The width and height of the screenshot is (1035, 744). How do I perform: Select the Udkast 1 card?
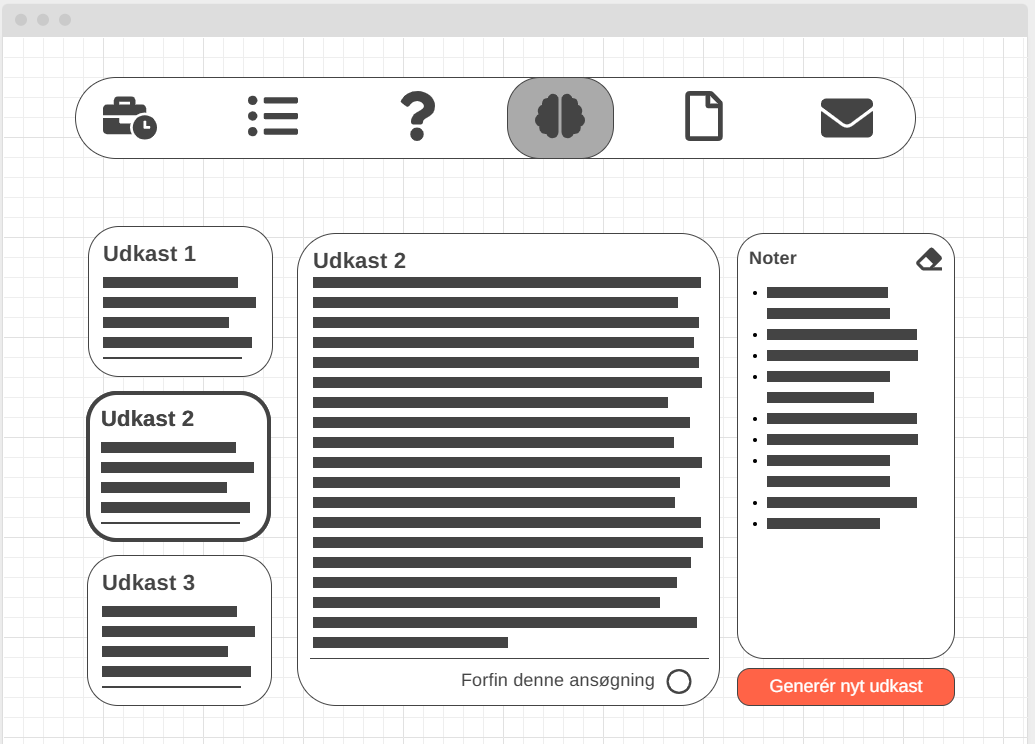coord(180,301)
